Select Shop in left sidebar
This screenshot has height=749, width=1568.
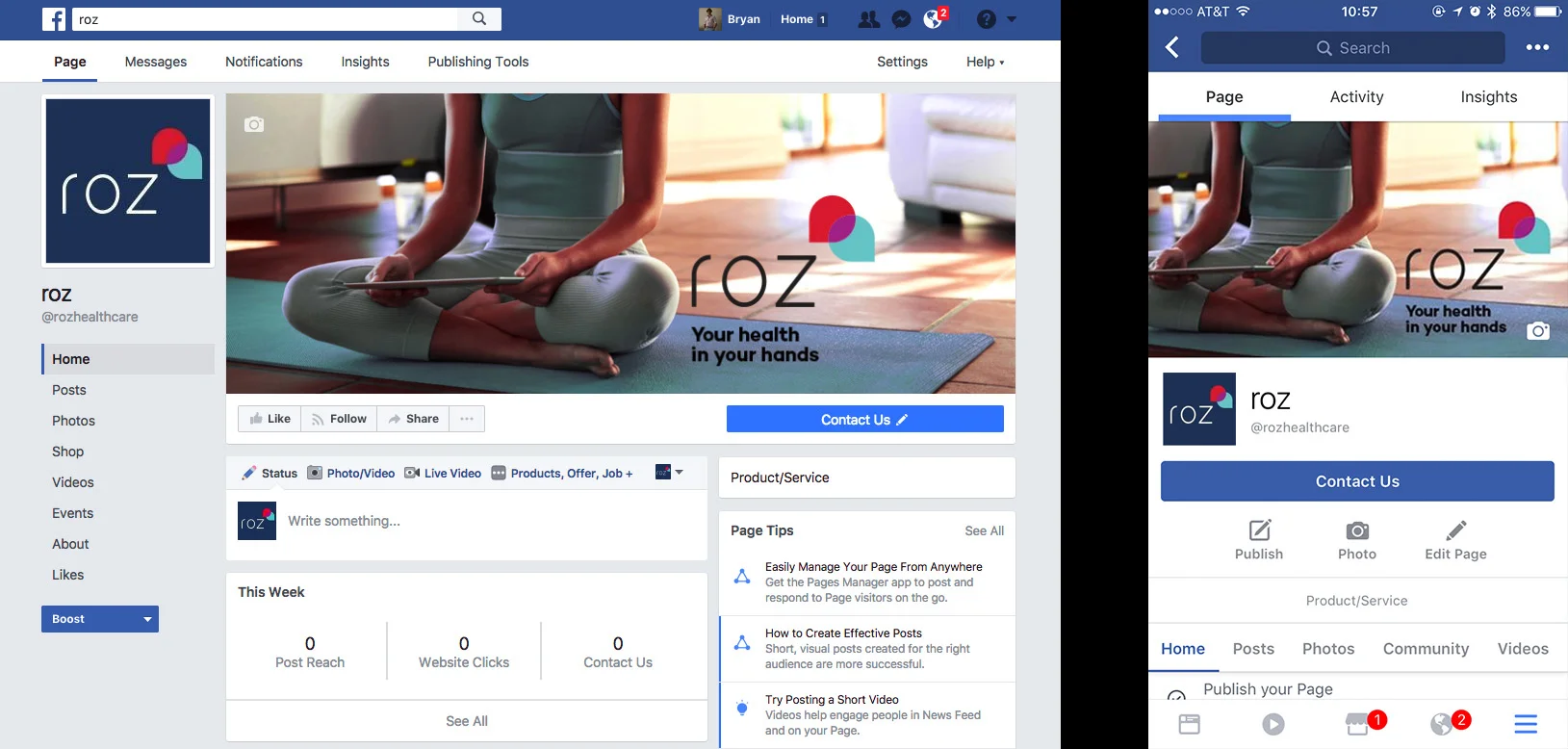tap(67, 452)
